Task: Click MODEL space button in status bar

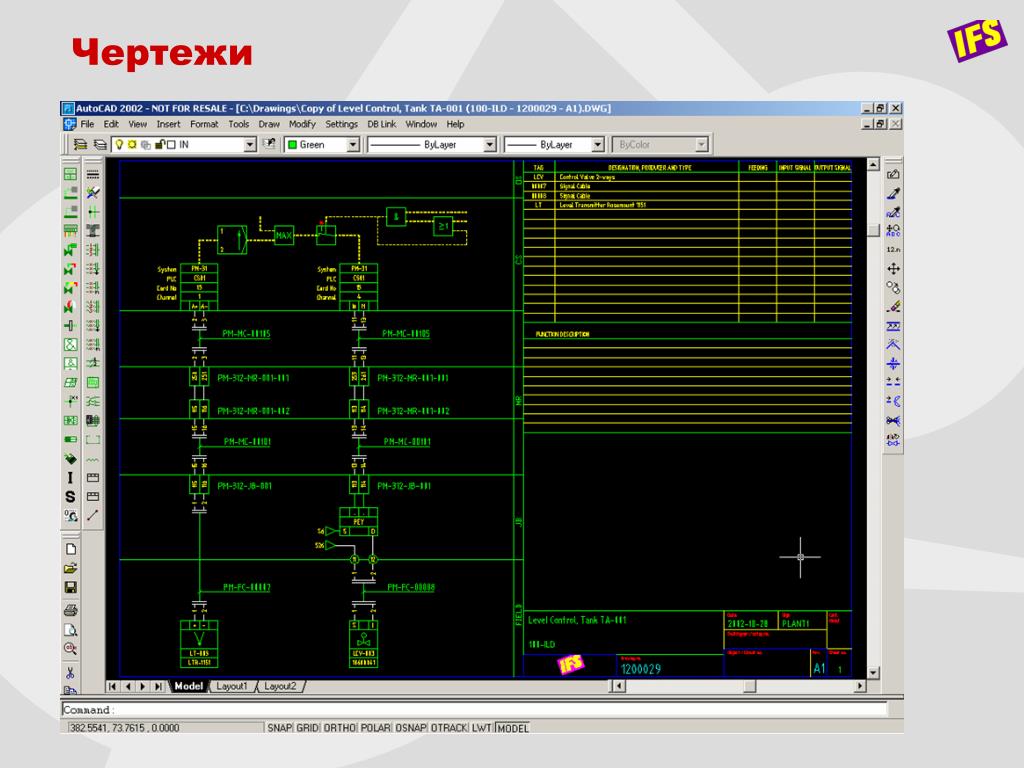Action: pyautogui.click(x=513, y=728)
